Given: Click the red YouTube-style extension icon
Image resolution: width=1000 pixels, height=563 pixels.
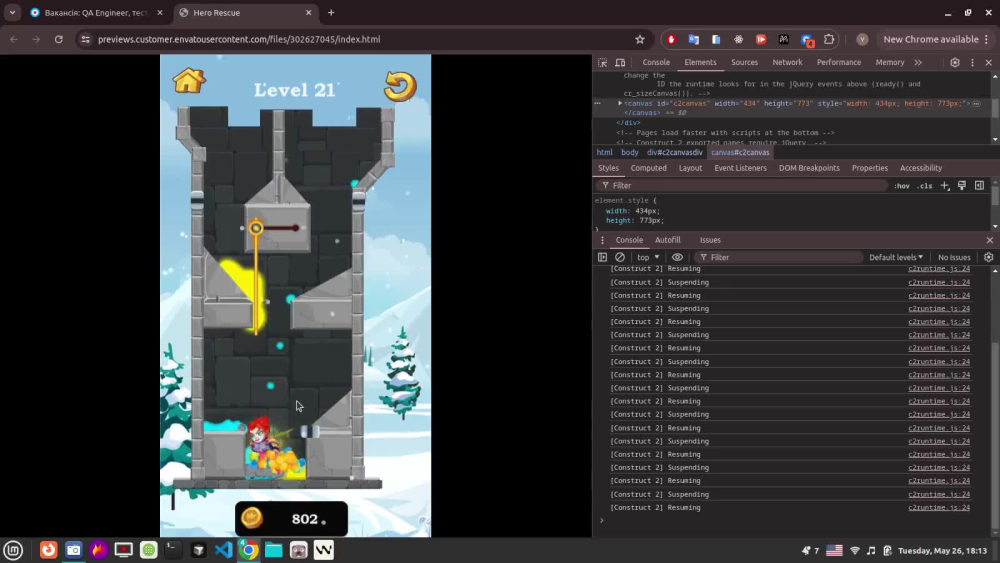Looking at the screenshot, I should [761, 40].
